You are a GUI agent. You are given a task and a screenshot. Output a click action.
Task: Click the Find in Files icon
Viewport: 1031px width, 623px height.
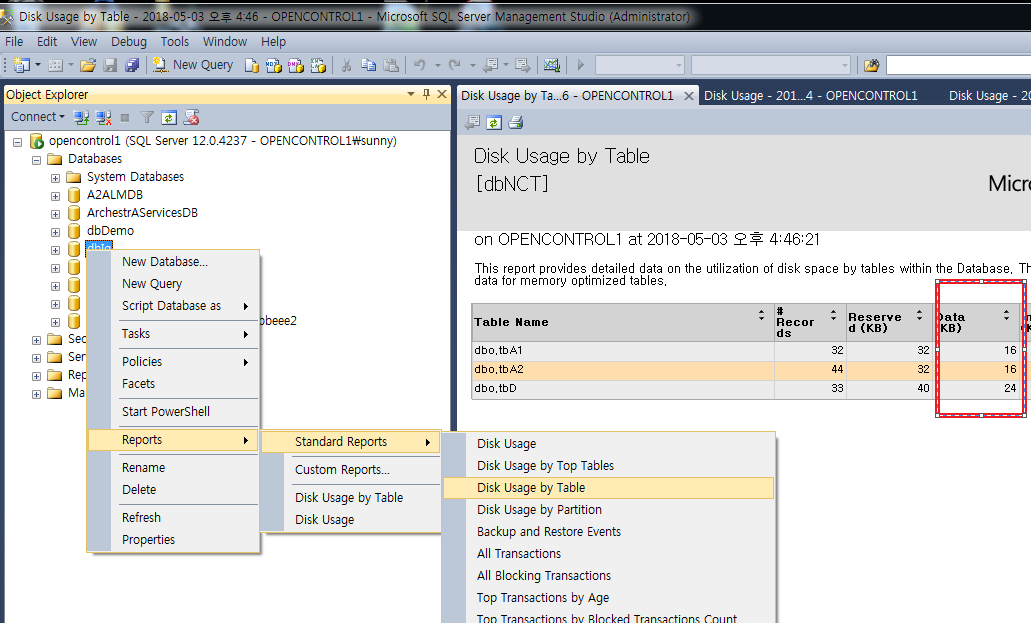(x=871, y=65)
